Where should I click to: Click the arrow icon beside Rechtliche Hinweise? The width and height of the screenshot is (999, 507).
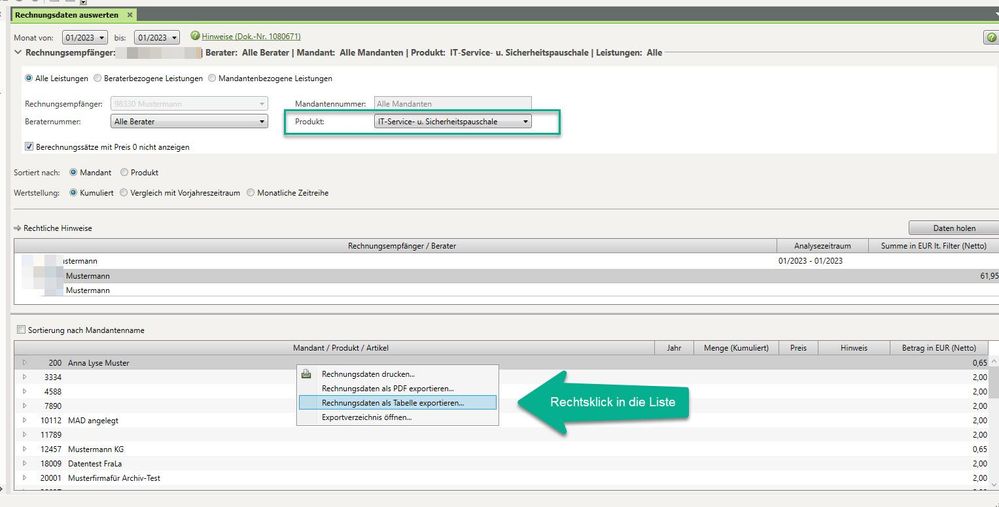[17, 228]
